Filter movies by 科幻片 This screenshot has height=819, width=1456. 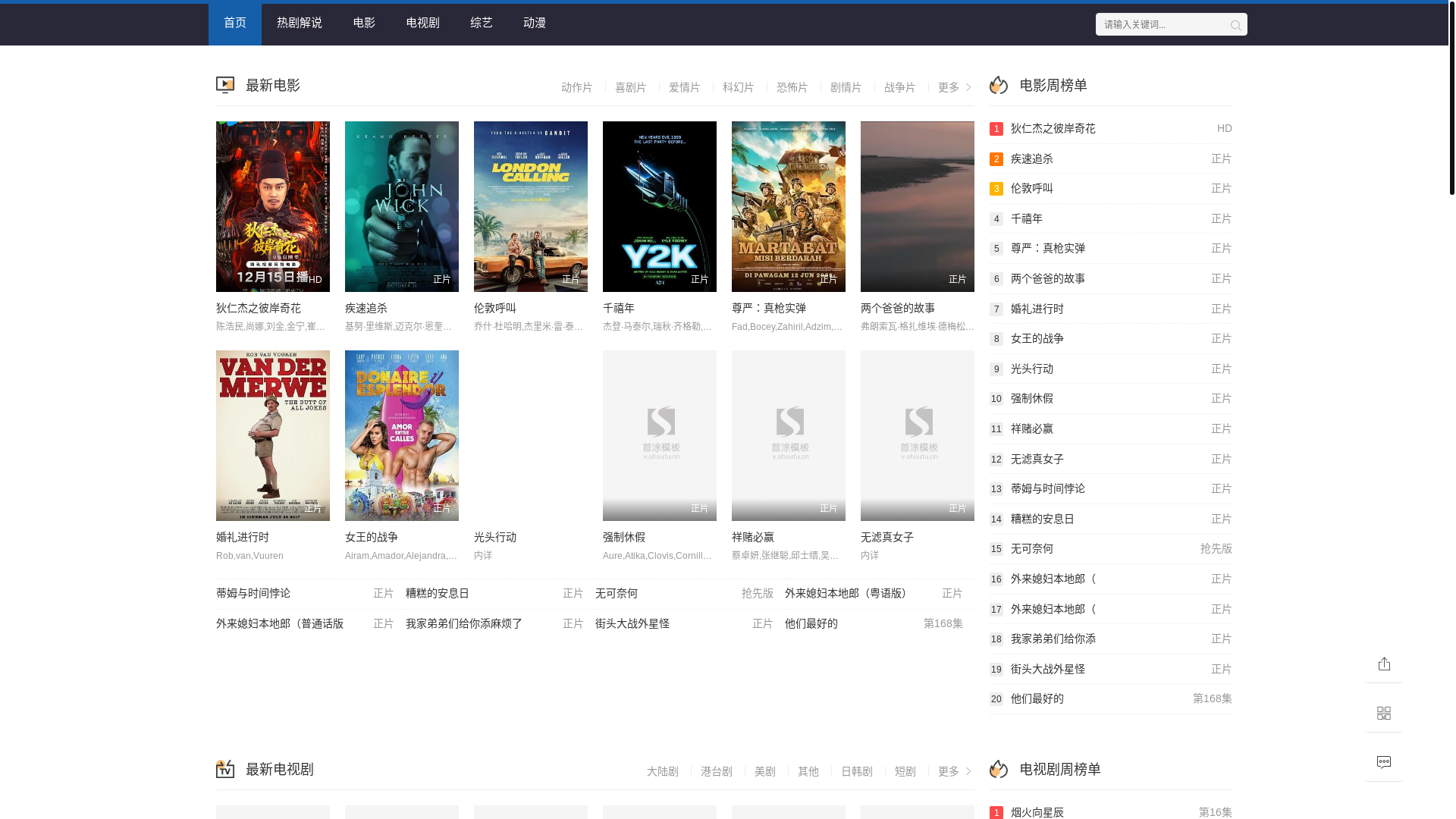[x=739, y=87]
